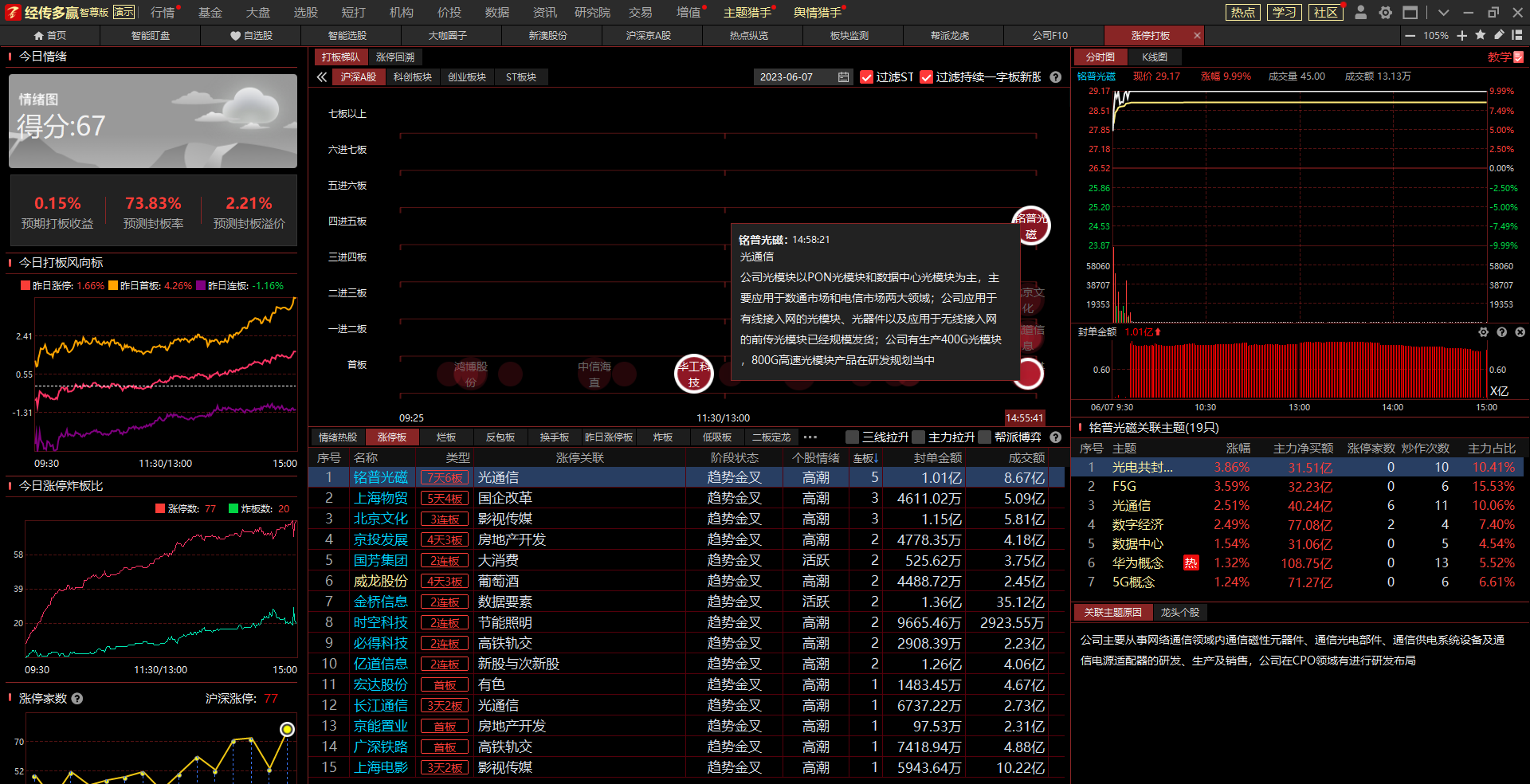The width and height of the screenshot is (1530, 784).
Task: Click the pencil edit icon
Action: pos(1499,35)
